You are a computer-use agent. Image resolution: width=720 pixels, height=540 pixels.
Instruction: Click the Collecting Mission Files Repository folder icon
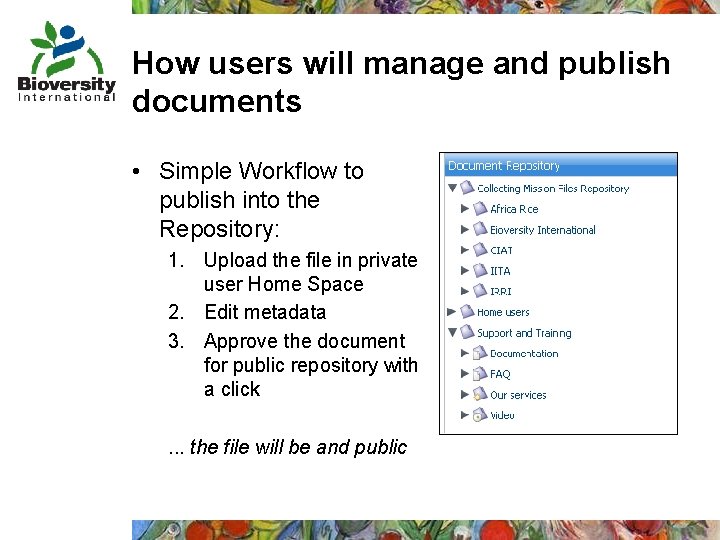pos(467,187)
